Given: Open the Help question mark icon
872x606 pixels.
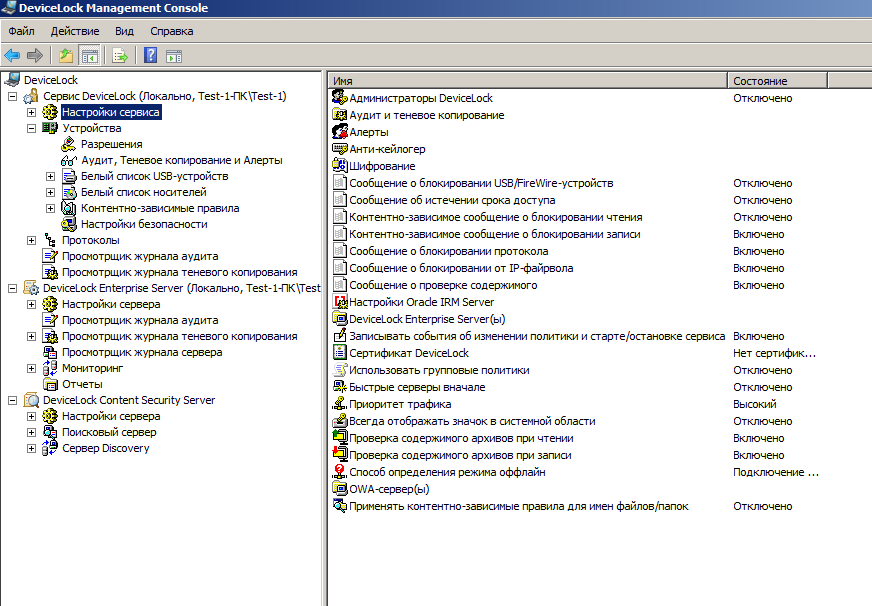Looking at the screenshot, I should pos(150,55).
